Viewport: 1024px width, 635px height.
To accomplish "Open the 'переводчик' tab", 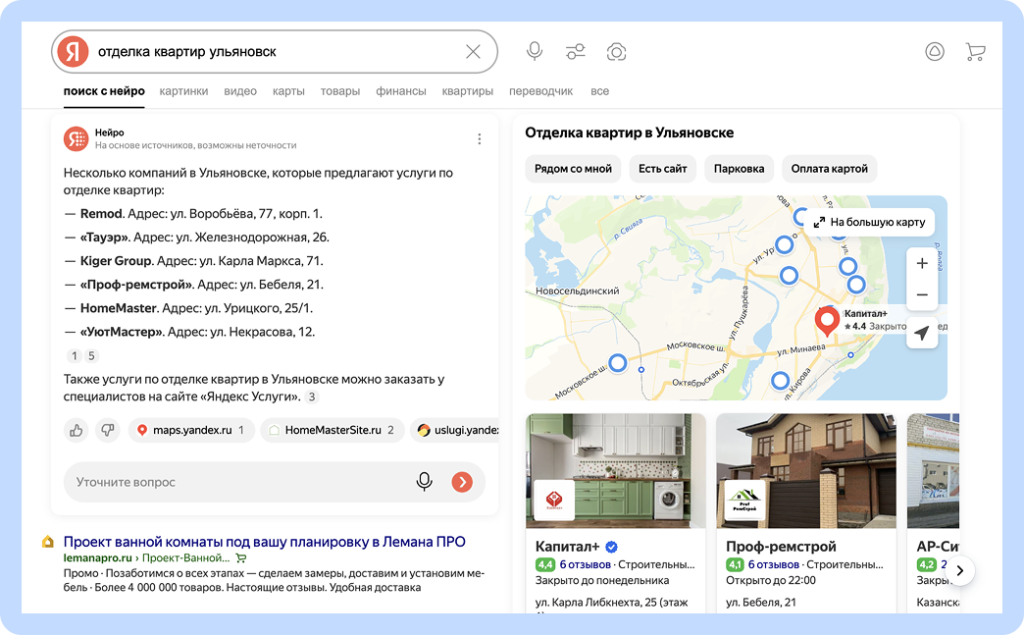I will pyautogui.click(x=541, y=91).
